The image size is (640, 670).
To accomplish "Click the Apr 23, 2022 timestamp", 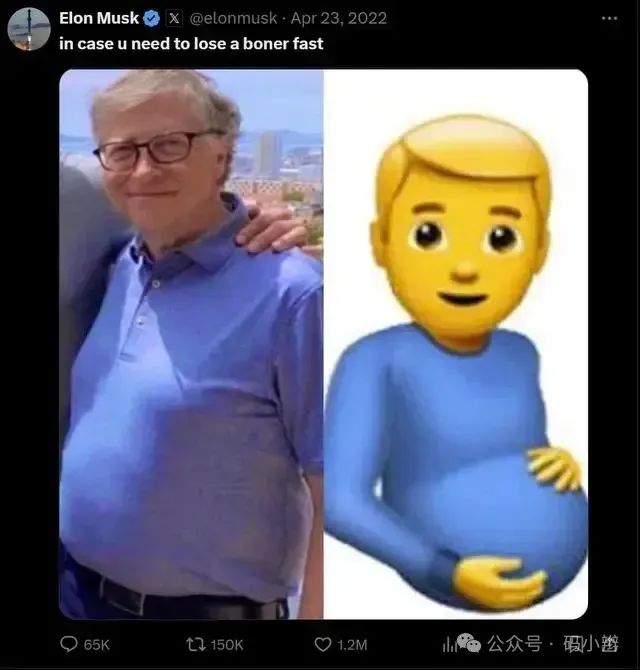I will pyautogui.click(x=339, y=18).
